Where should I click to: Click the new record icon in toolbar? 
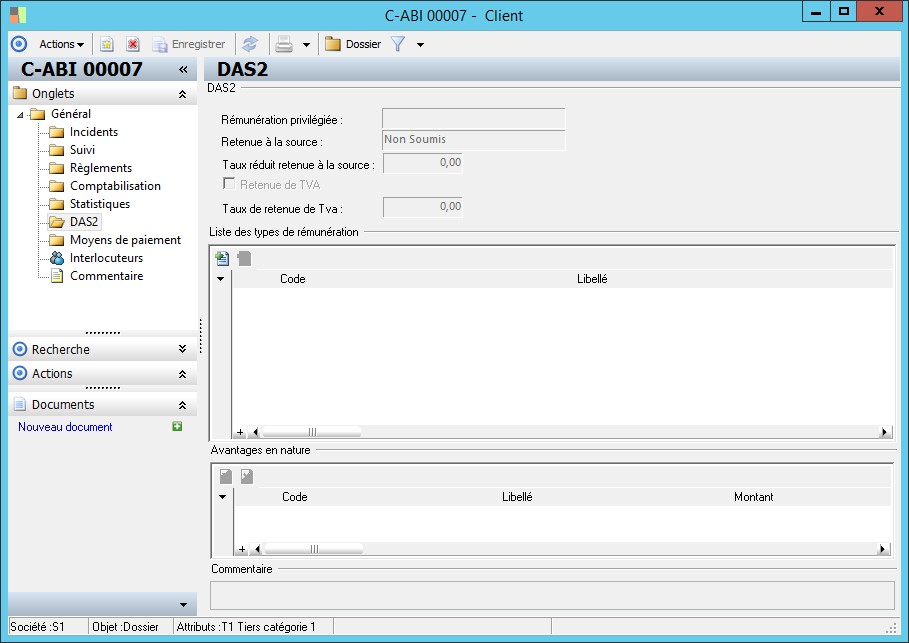click(x=107, y=44)
